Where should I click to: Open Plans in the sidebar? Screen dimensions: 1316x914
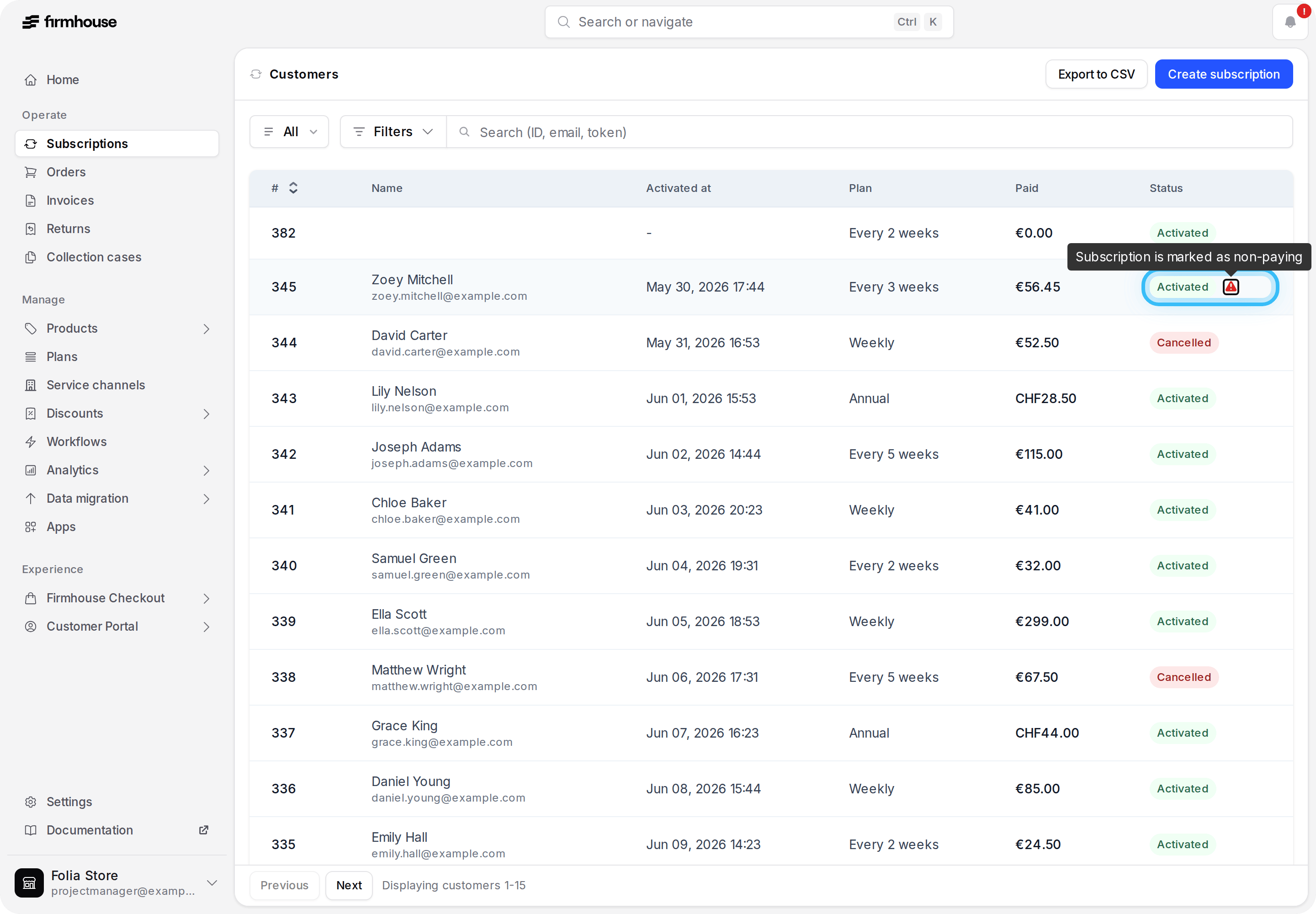[117, 357]
